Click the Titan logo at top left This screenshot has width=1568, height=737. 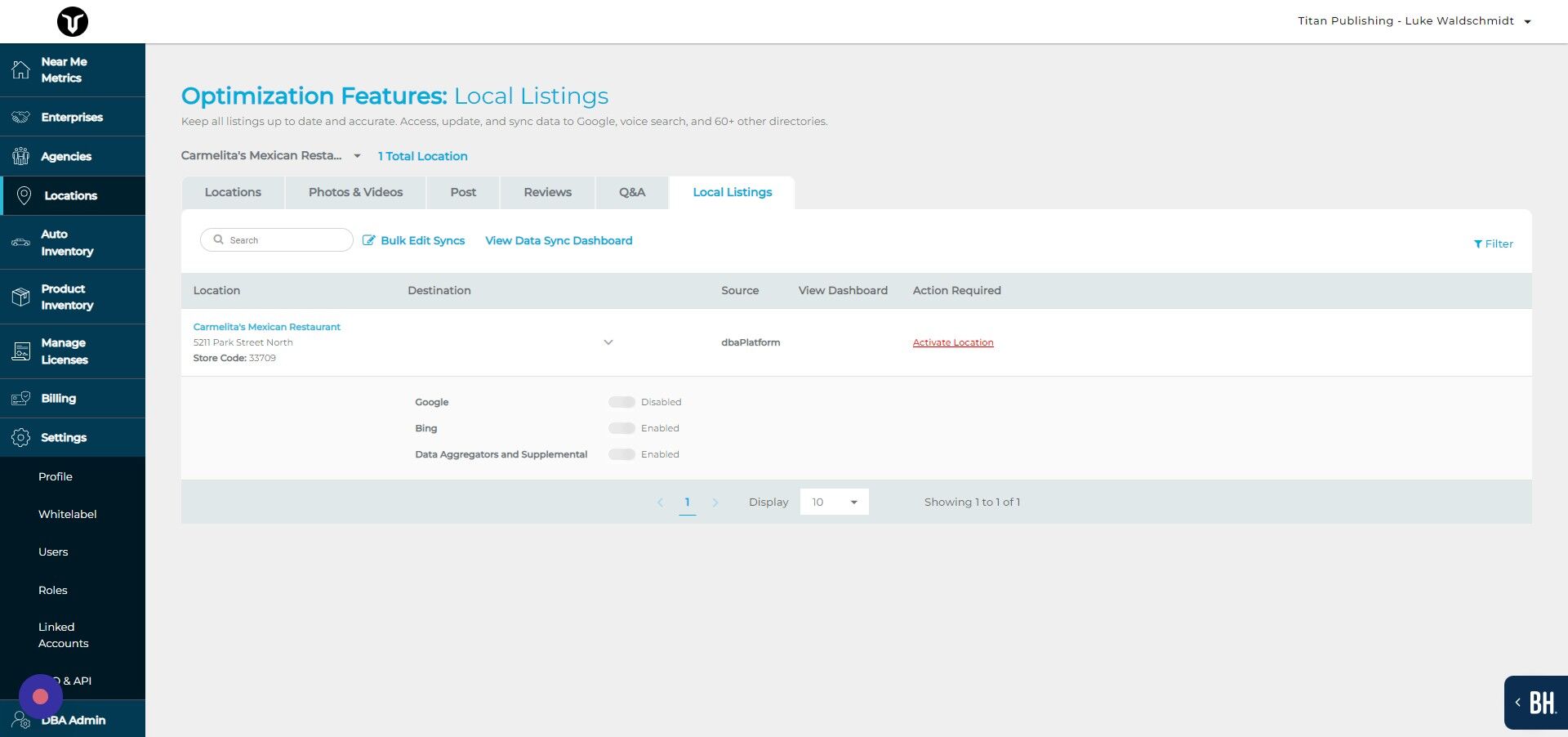[x=73, y=21]
